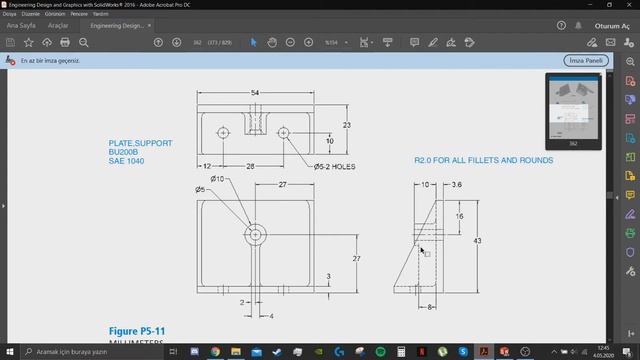This screenshot has width=640, height=360.
Task: Open the sign document tool
Action: [451, 42]
